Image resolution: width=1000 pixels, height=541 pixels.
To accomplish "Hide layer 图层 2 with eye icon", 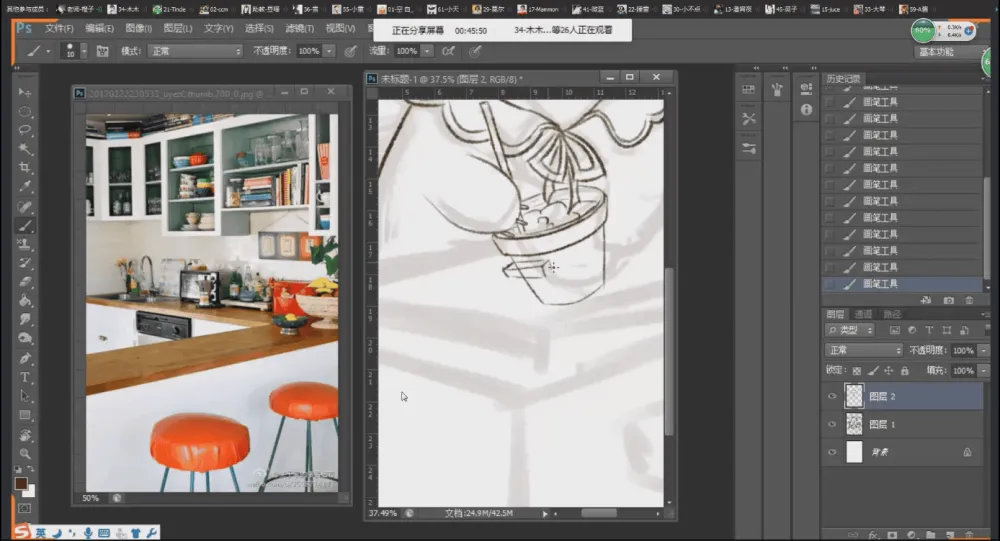I will [x=832, y=396].
